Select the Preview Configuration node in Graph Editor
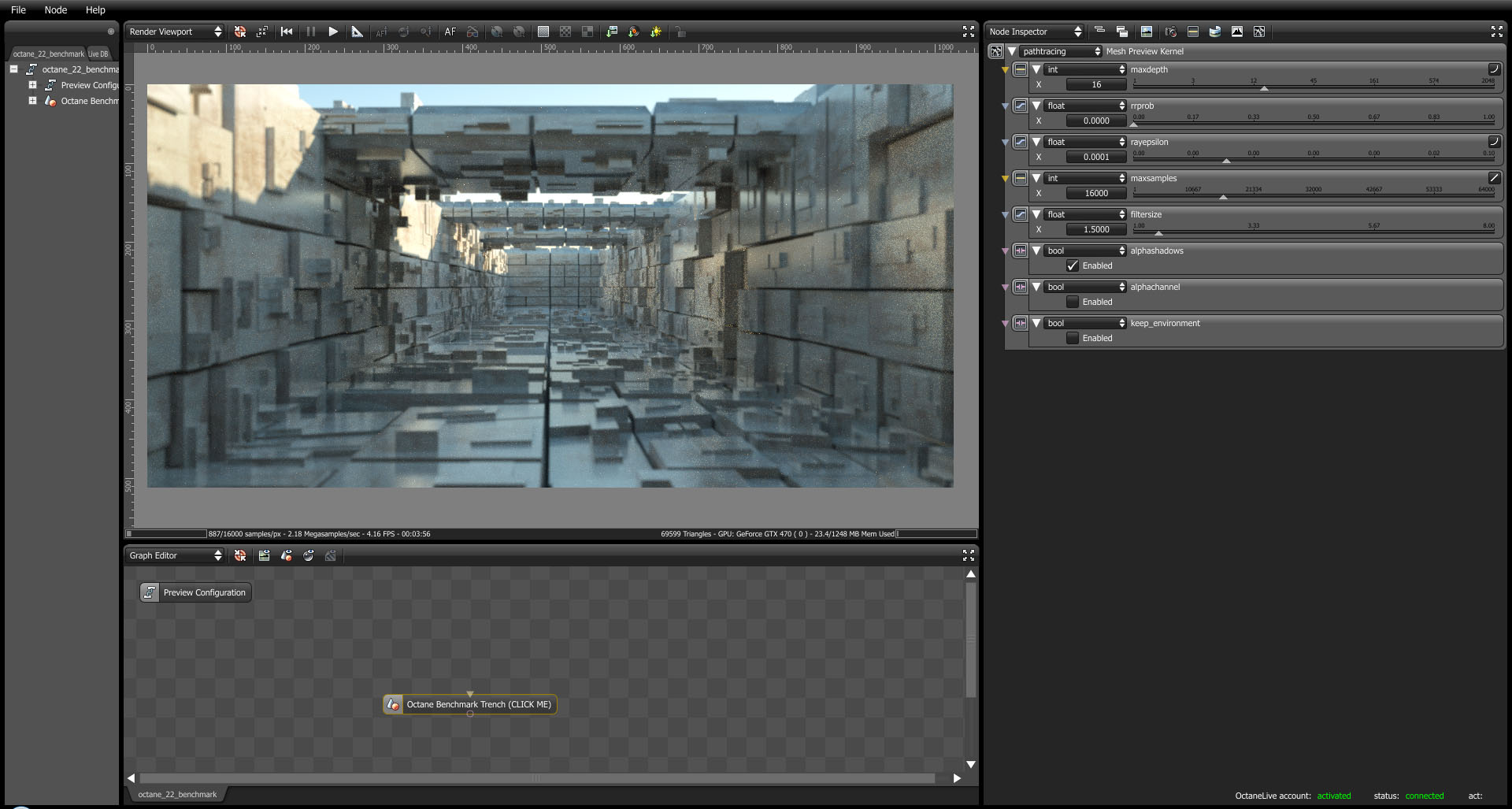This screenshot has width=1512, height=809. (x=195, y=592)
